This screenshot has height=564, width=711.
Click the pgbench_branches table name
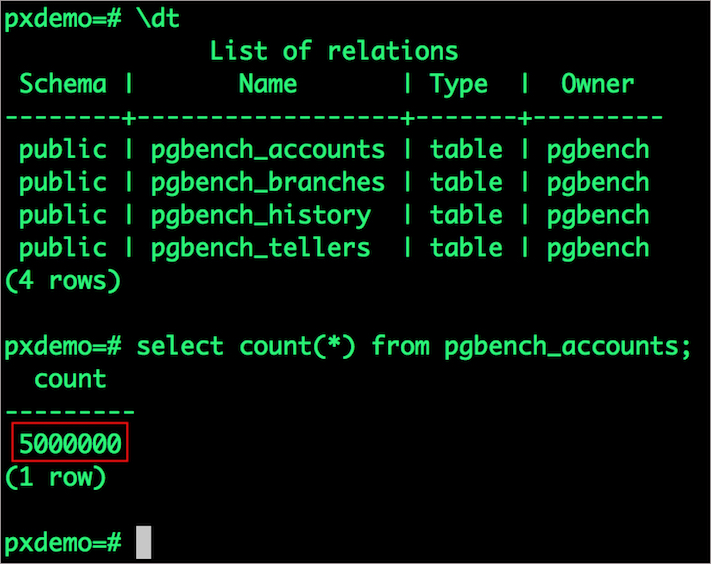pyautogui.click(x=268, y=182)
